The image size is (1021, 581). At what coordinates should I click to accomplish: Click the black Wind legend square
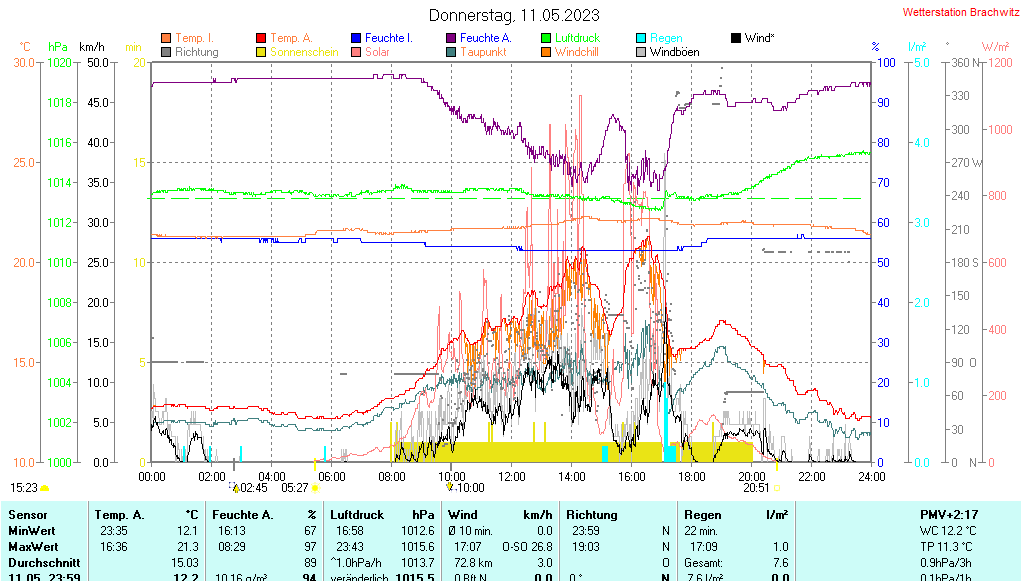[x=736, y=38]
